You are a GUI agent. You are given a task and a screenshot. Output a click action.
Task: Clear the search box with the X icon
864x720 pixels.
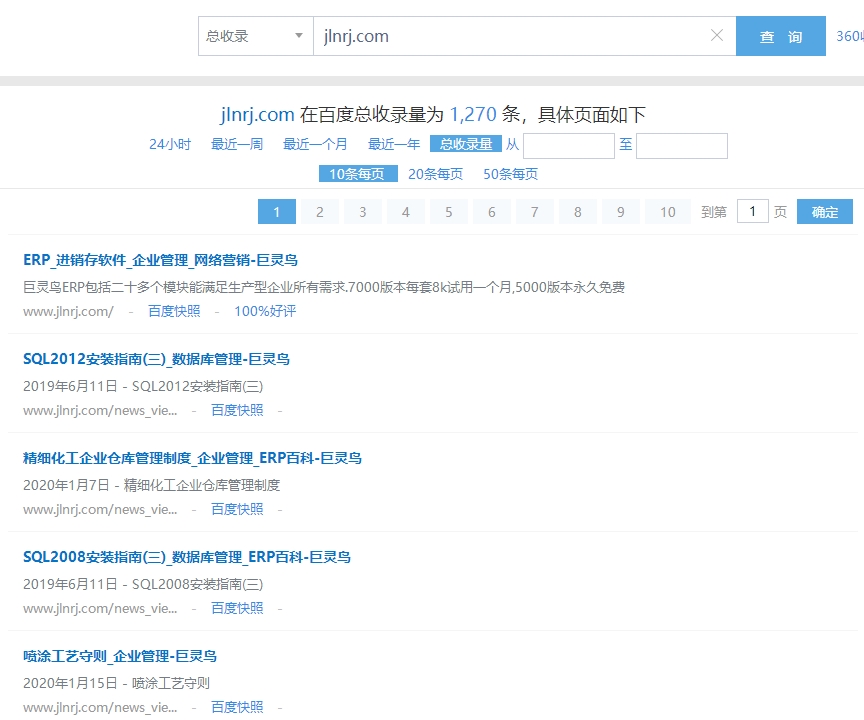click(716, 36)
